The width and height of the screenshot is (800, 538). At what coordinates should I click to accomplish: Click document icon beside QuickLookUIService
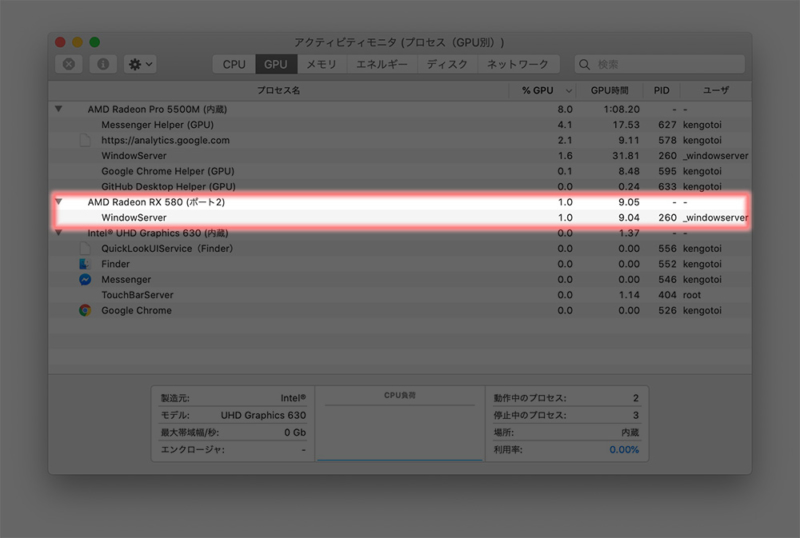pyautogui.click(x=85, y=249)
